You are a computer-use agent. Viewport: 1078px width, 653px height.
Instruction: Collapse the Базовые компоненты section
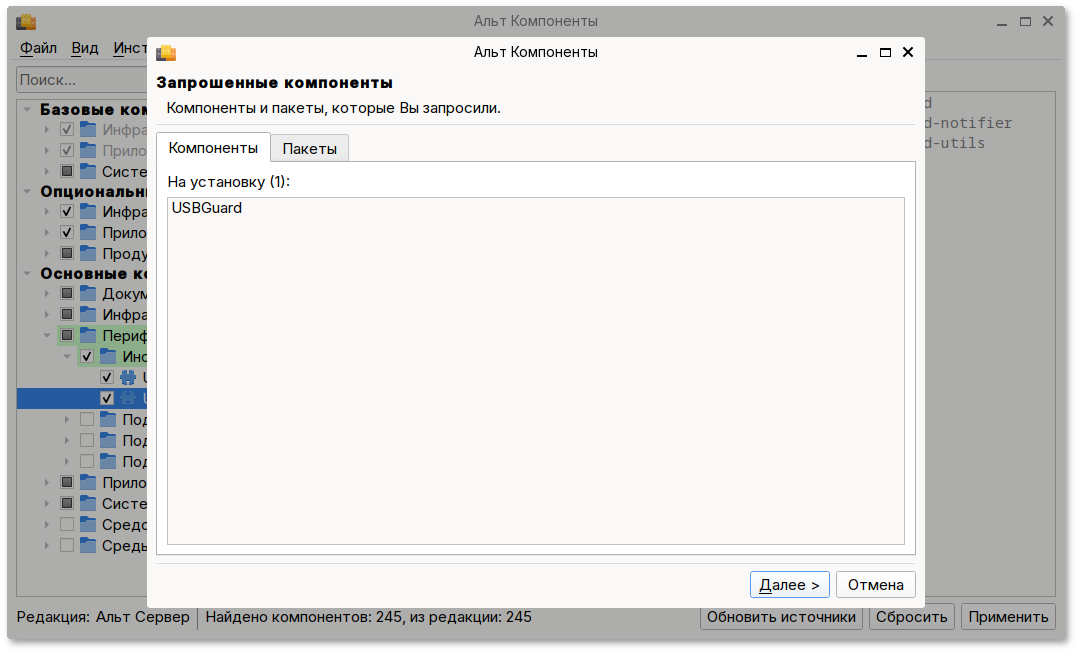pos(27,109)
